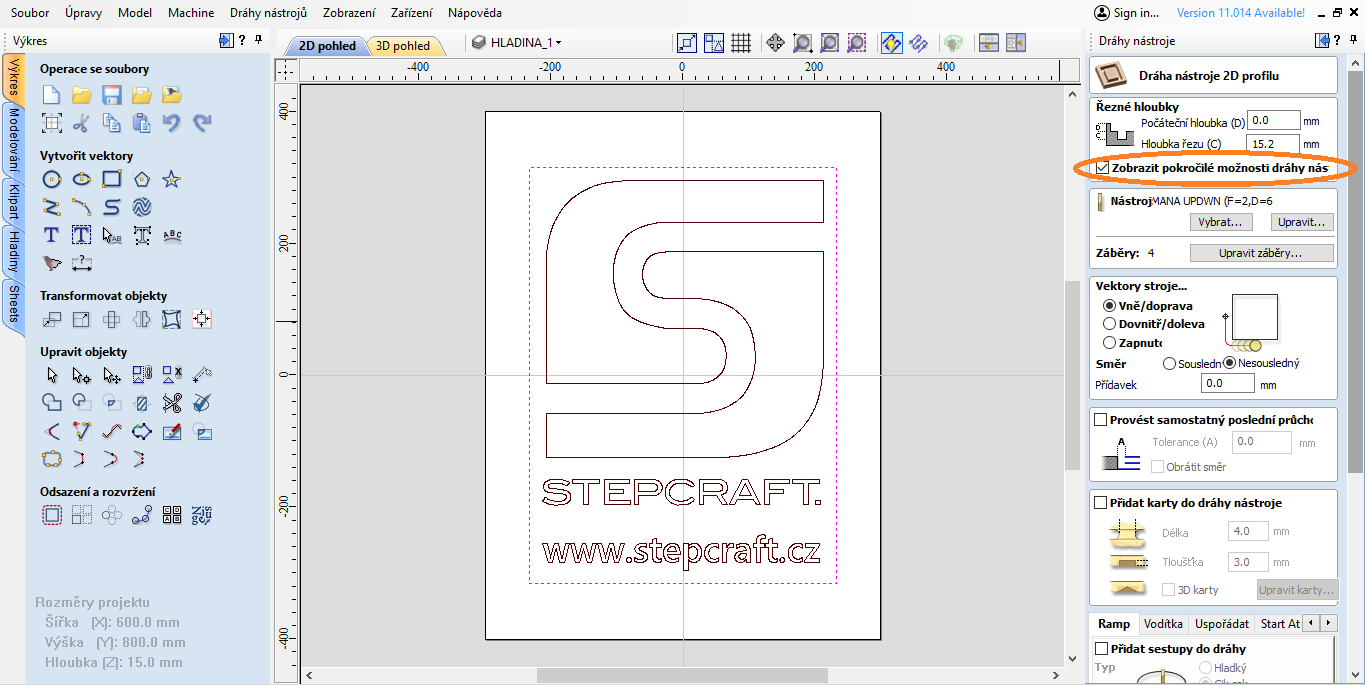The image size is (1369, 685).
Task: Create a new file
Action: (52, 95)
